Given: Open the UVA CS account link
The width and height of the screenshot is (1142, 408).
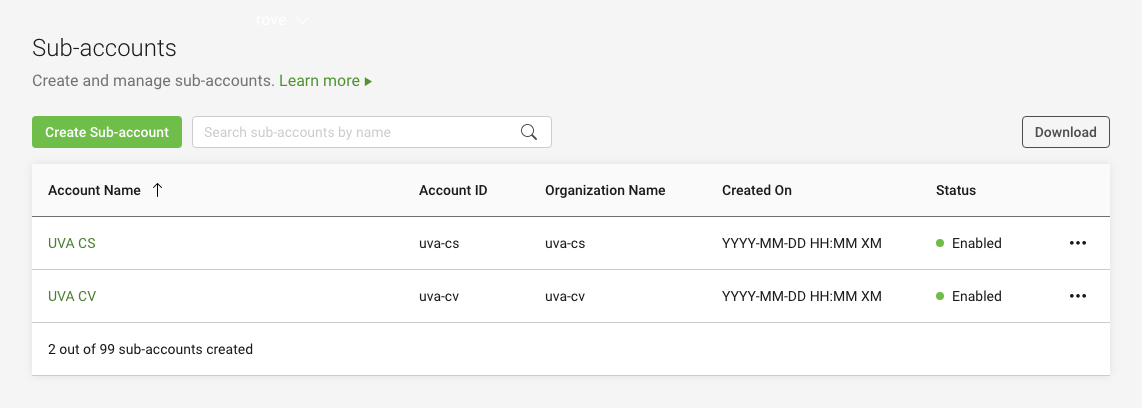Looking at the screenshot, I should tap(71, 243).
